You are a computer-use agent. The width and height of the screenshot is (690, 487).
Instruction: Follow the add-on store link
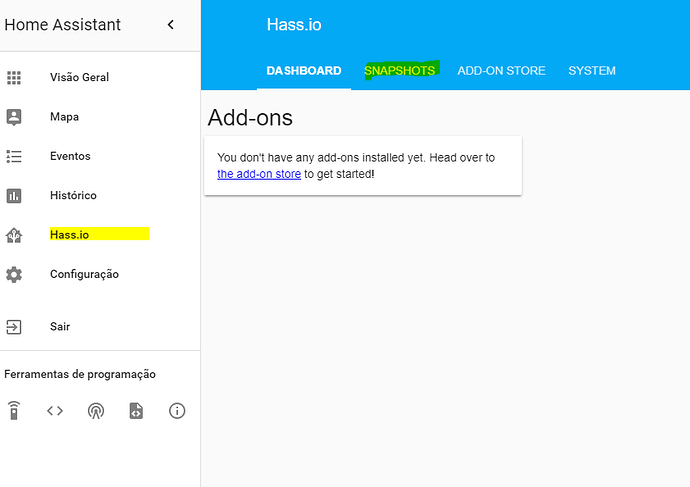click(x=259, y=174)
